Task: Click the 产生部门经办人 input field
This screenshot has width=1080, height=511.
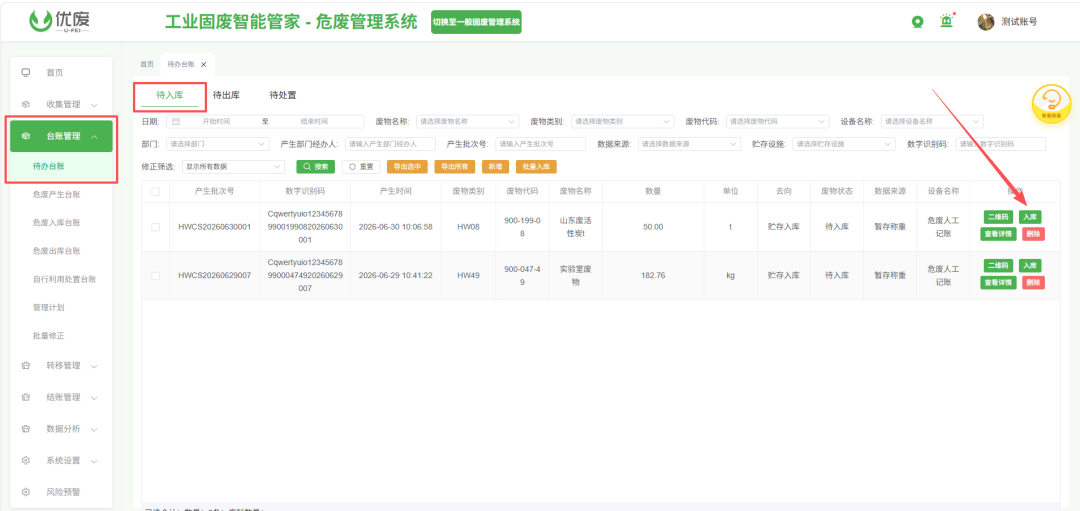Action: pyautogui.click(x=391, y=144)
